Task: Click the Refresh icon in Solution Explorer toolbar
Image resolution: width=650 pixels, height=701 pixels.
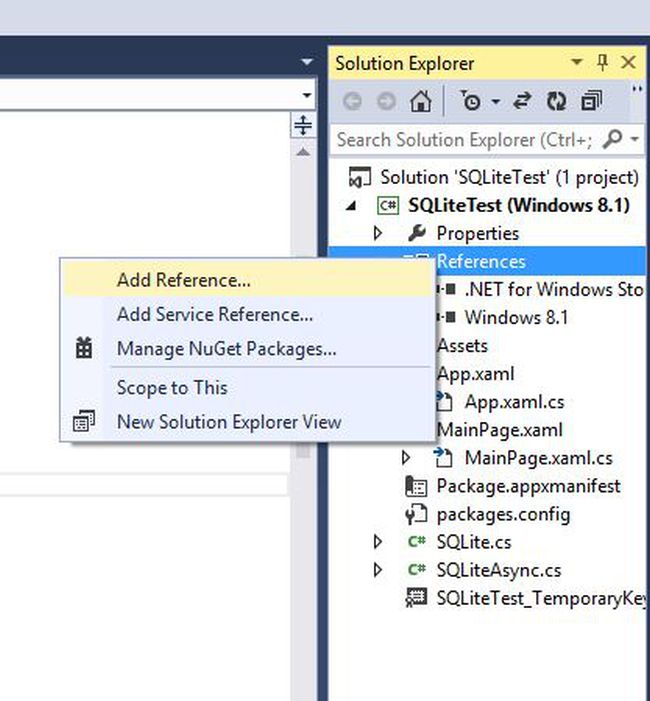Action: (x=557, y=101)
